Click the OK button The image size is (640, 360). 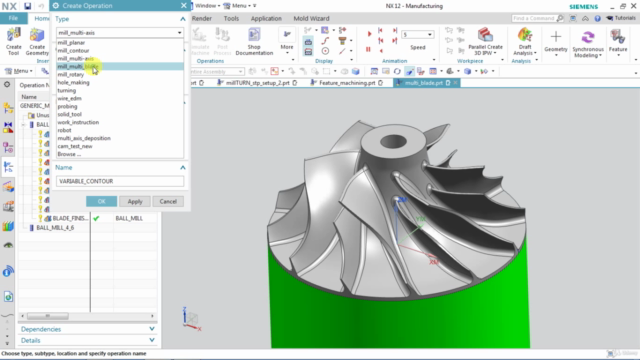pos(101,201)
